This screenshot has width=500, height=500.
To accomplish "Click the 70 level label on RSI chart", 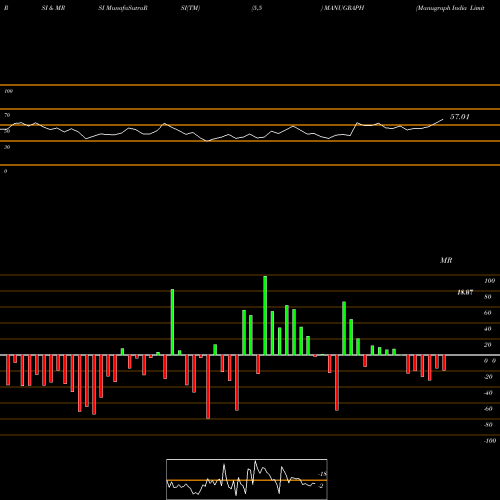I will 7,115.
